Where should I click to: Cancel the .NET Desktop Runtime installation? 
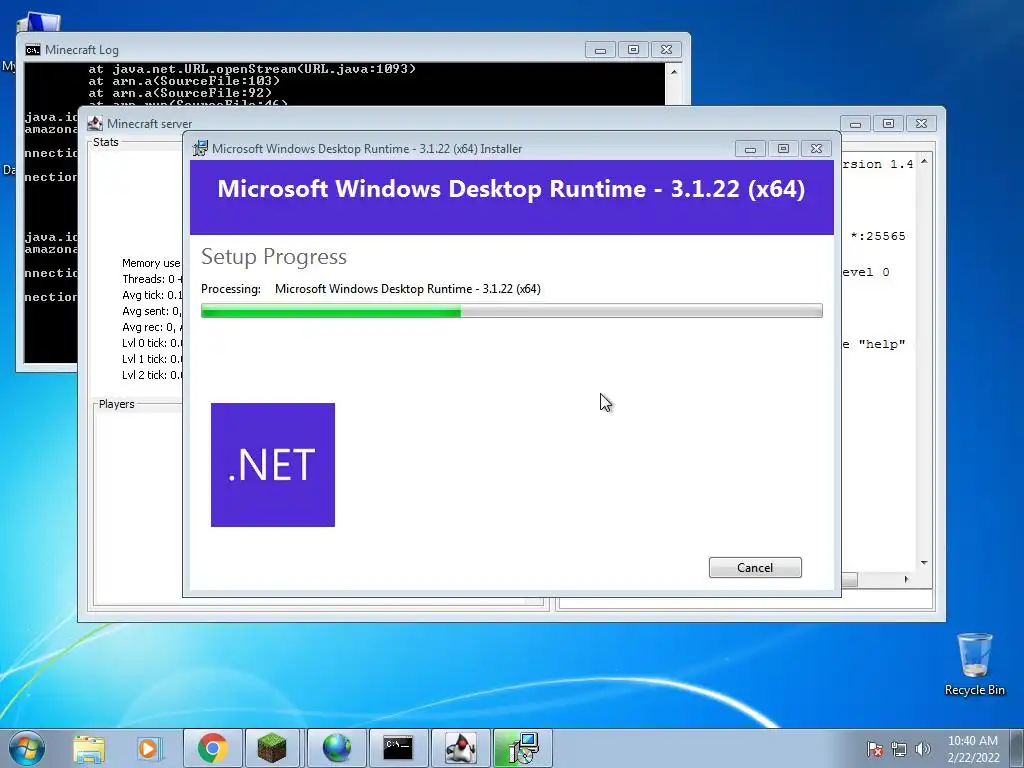pyautogui.click(x=755, y=568)
